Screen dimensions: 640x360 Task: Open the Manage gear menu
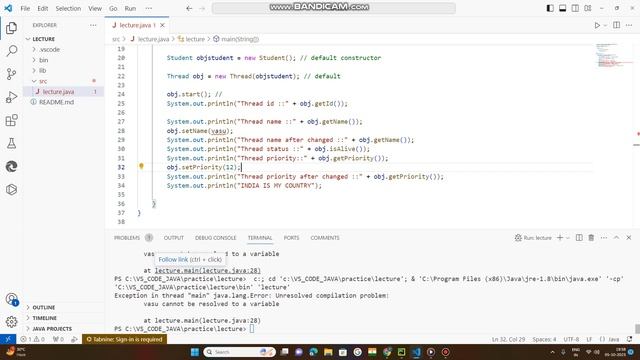tap(11, 322)
